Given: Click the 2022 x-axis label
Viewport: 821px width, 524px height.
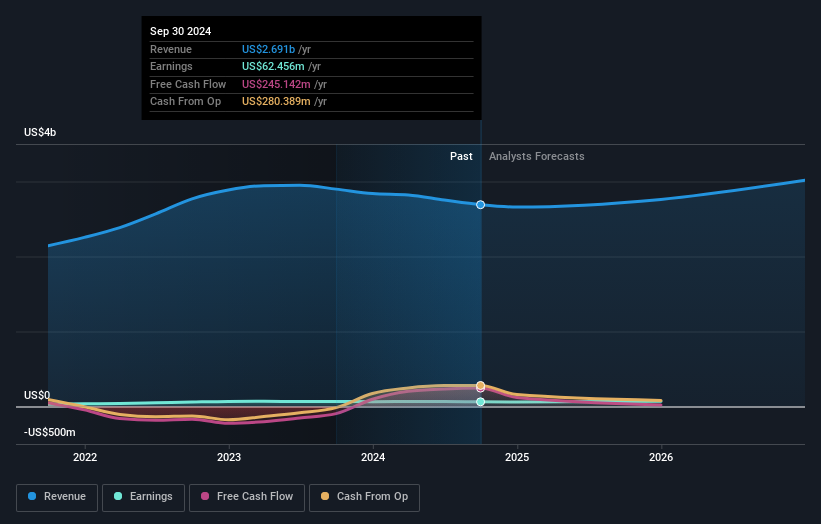Looking at the screenshot, I should (85, 458).
